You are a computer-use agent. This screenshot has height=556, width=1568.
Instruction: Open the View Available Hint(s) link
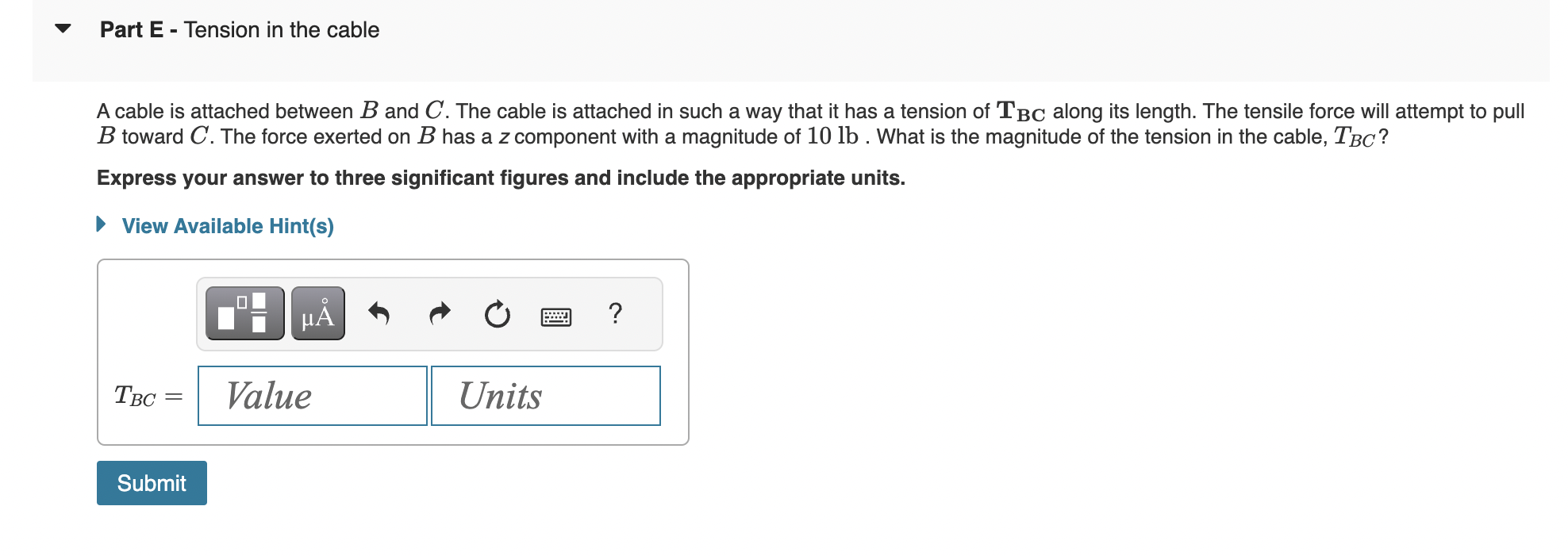click(x=226, y=226)
